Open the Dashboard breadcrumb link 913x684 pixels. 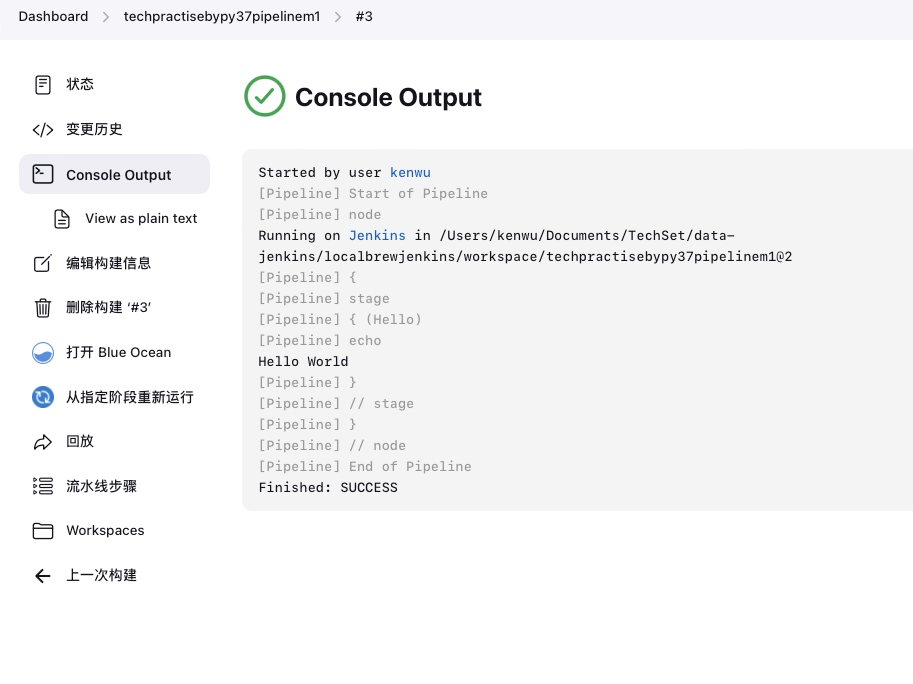pos(53,17)
